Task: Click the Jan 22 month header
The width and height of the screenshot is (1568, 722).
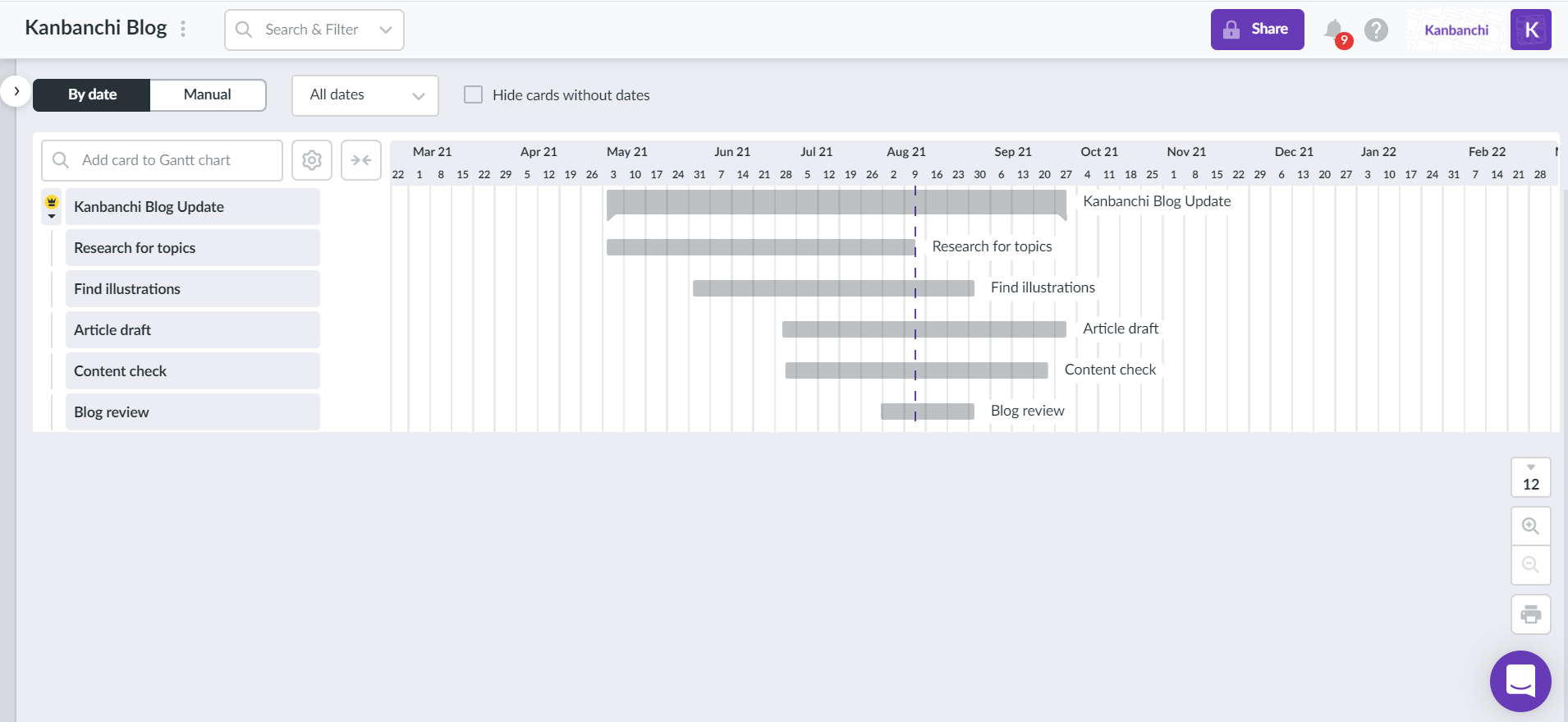Action: coord(1378,152)
